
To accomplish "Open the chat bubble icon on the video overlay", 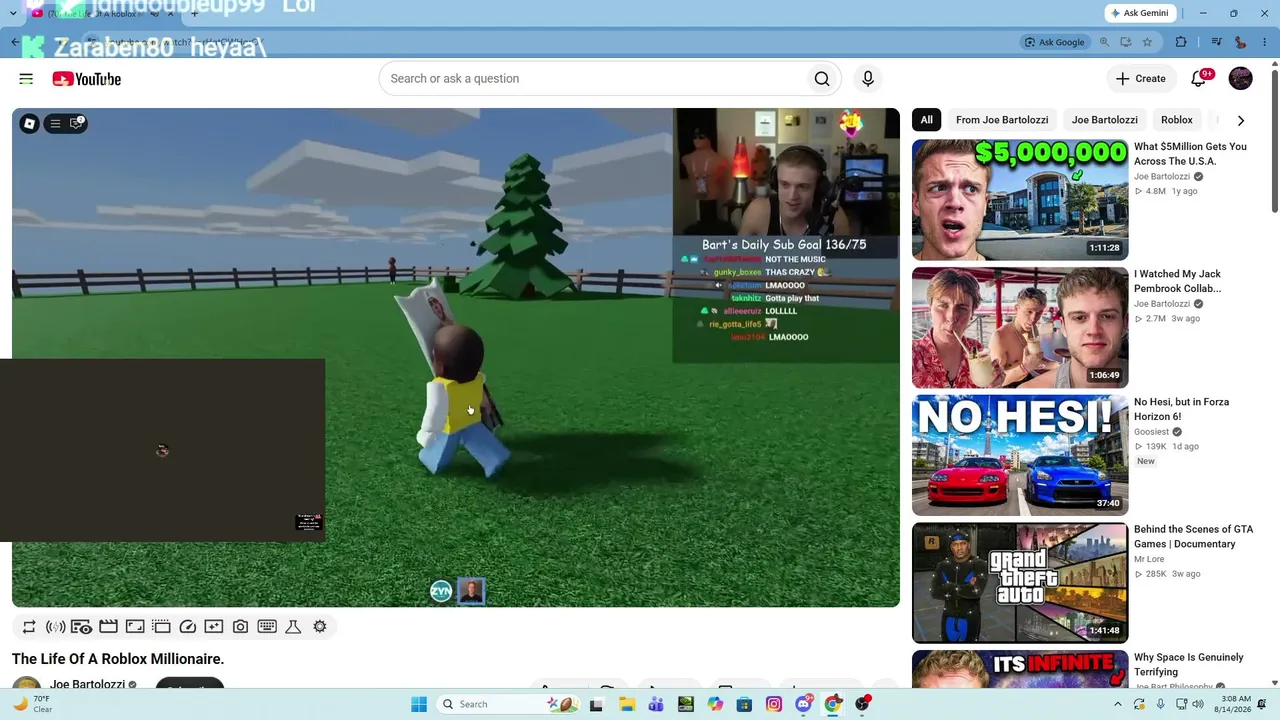I will click(x=76, y=124).
